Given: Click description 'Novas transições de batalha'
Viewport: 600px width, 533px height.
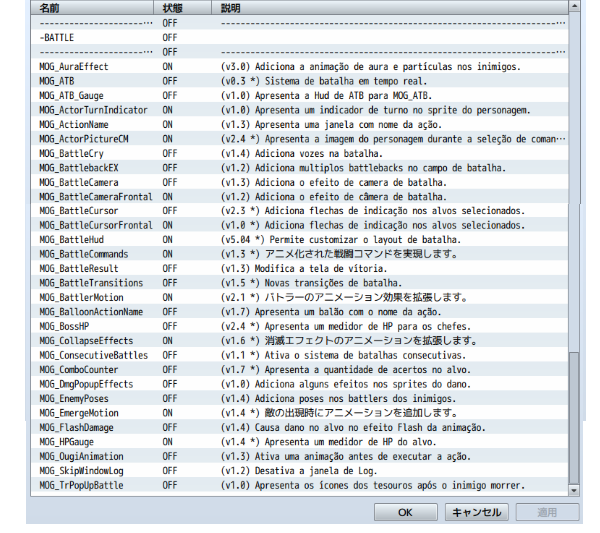Looking at the screenshot, I should pyautogui.click(x=333, y=283).
